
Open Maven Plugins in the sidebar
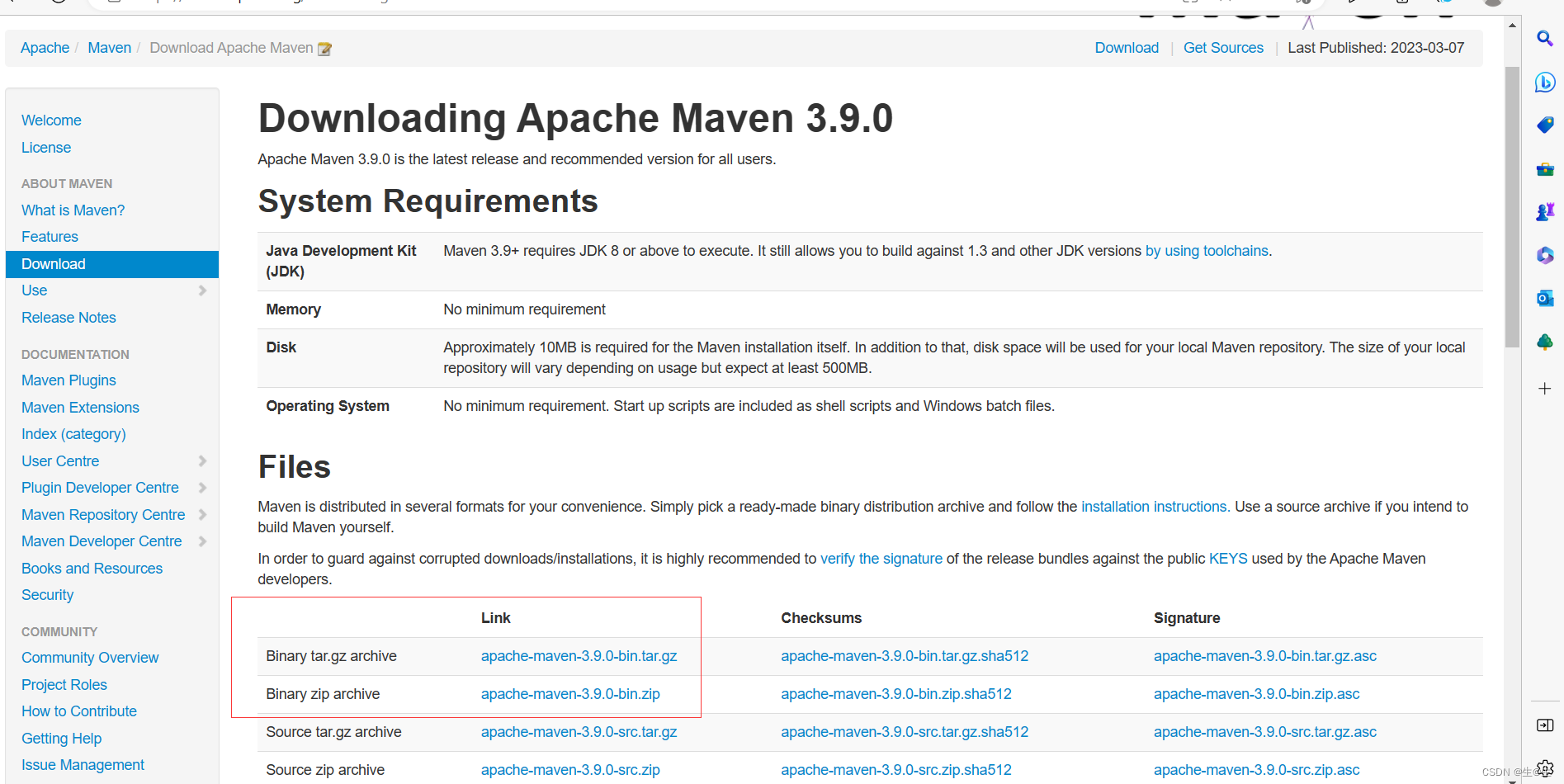[x=69, y=380]
